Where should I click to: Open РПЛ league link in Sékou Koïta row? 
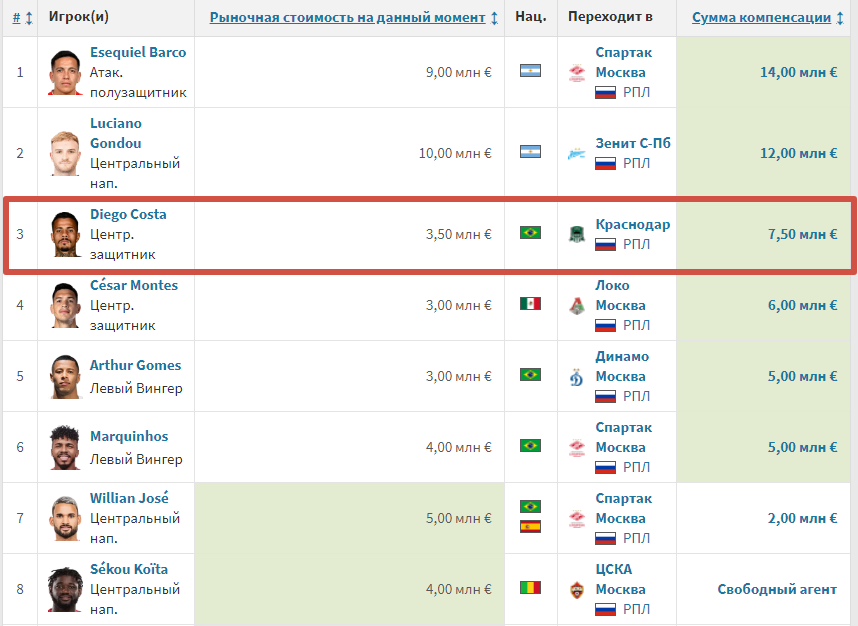click(636, 609)
